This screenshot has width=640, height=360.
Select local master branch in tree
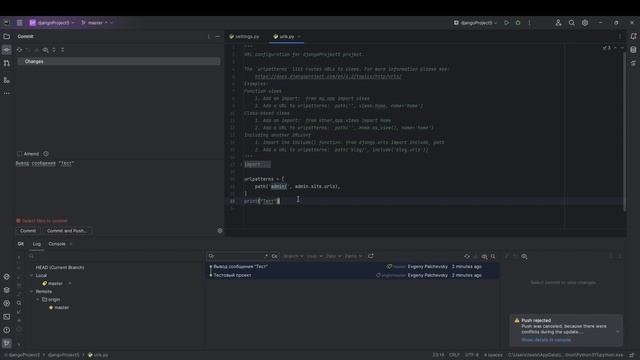tap(55, 283)
